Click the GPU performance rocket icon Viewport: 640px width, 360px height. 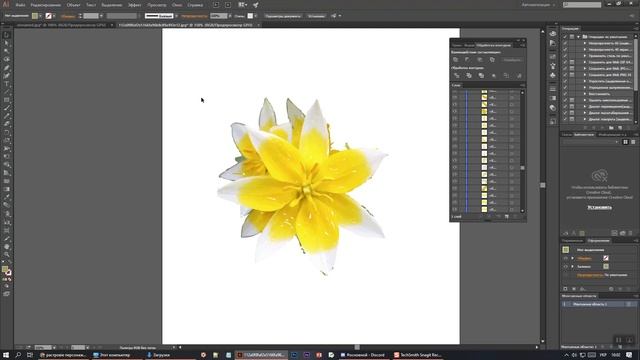256,5
